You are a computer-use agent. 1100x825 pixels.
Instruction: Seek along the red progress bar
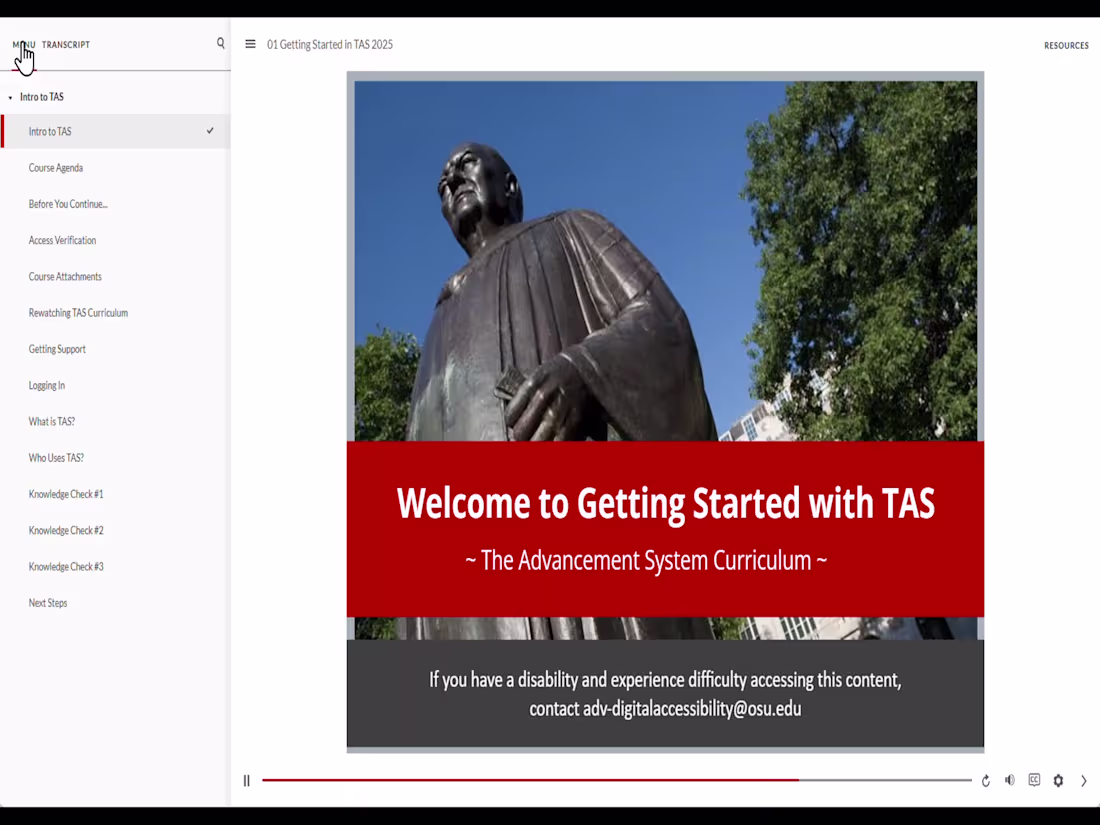click(x=617, y=779)
